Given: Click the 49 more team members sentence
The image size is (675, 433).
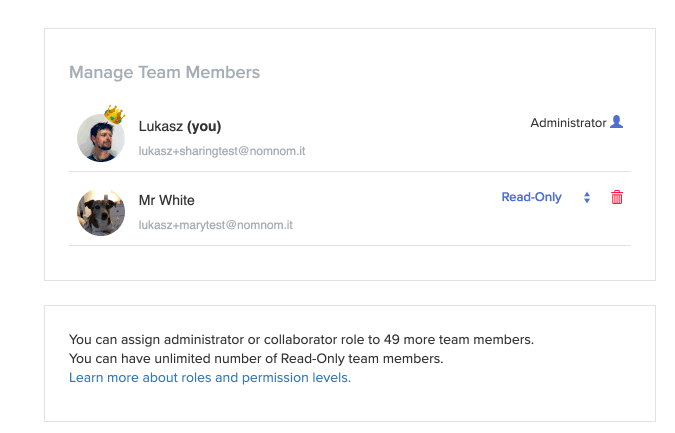Looking at the screenshot, I should [x=301, y=339].
